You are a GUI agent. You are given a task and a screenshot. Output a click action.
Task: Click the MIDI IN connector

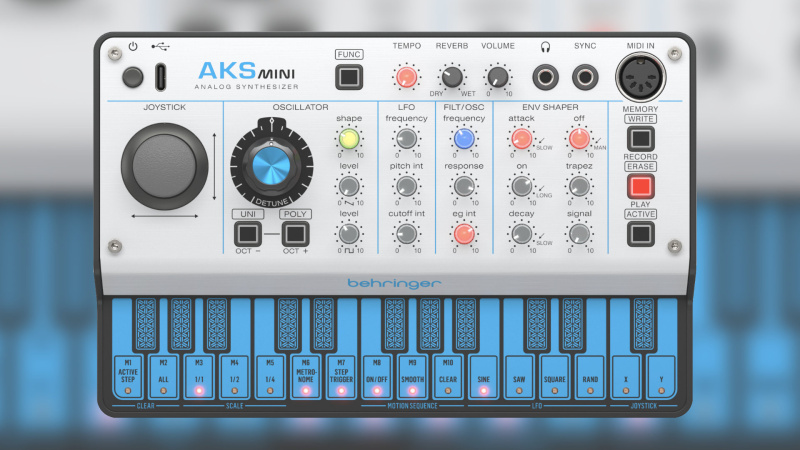point(640,77)
